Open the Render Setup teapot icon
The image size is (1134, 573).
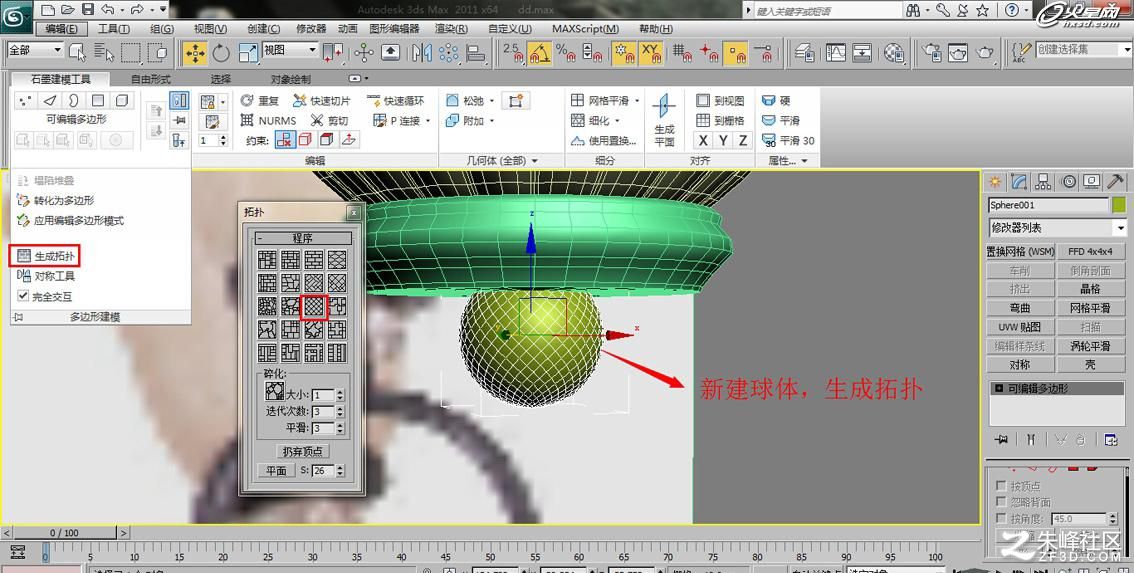pos(932,53)
